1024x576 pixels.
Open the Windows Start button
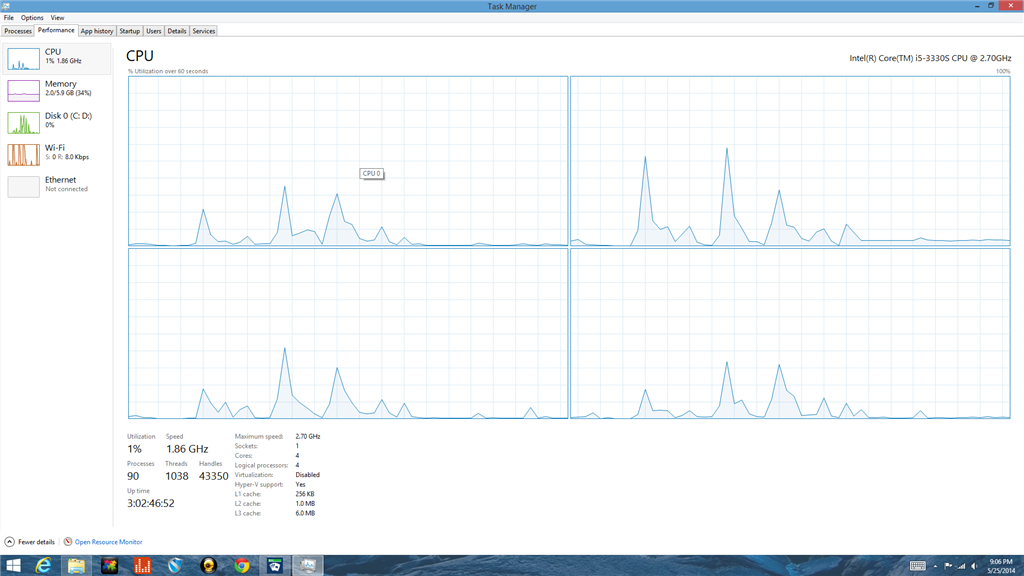tap(13, 566)
